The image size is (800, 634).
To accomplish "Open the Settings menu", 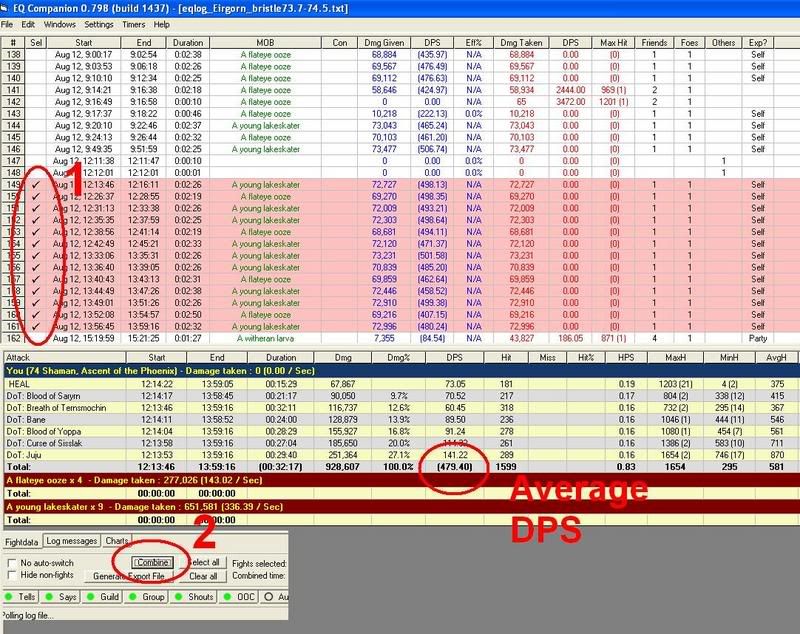I will click(x=99, y=24).
